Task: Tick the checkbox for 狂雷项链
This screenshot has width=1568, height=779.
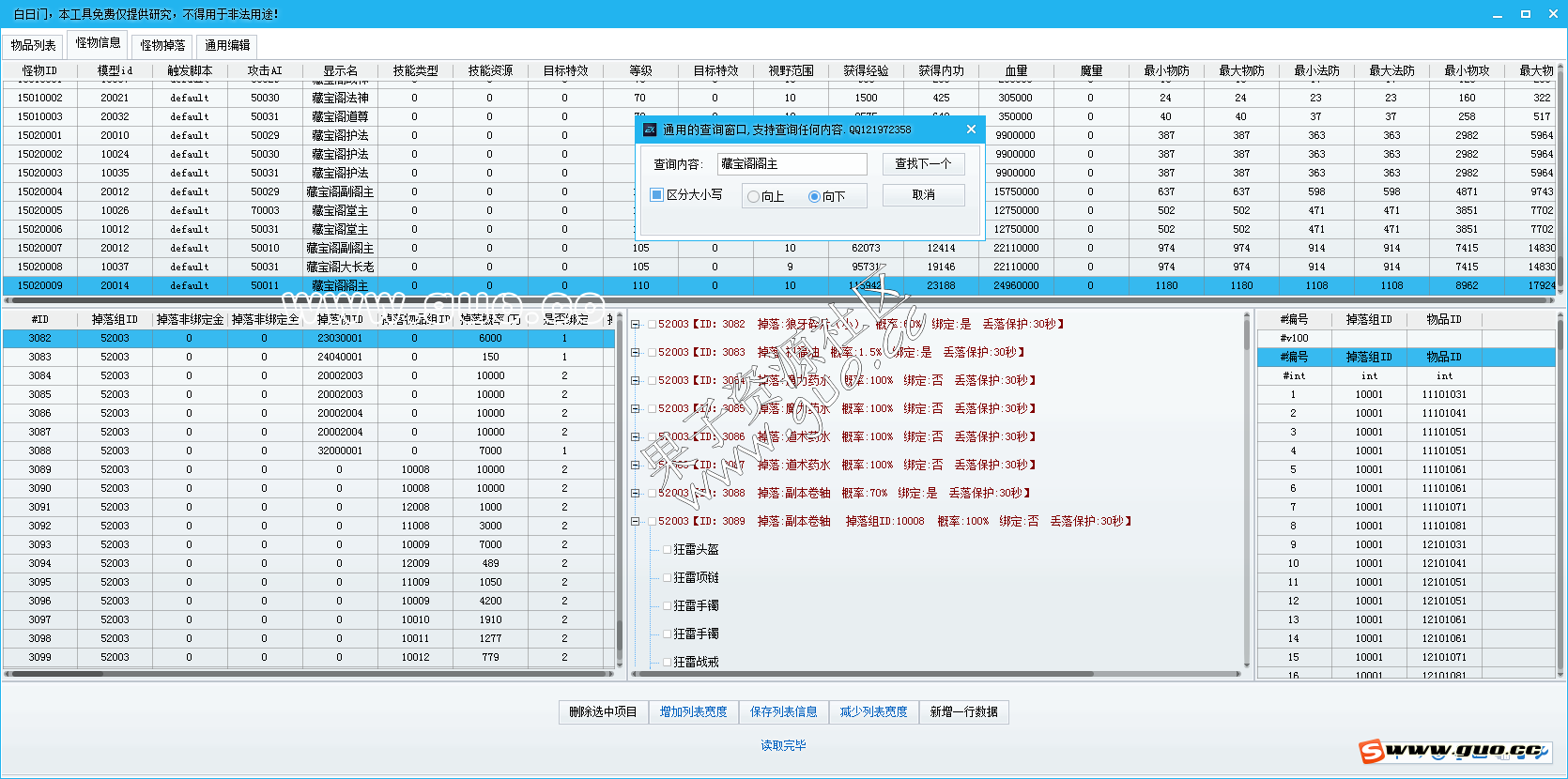Action: pos(668,577)
